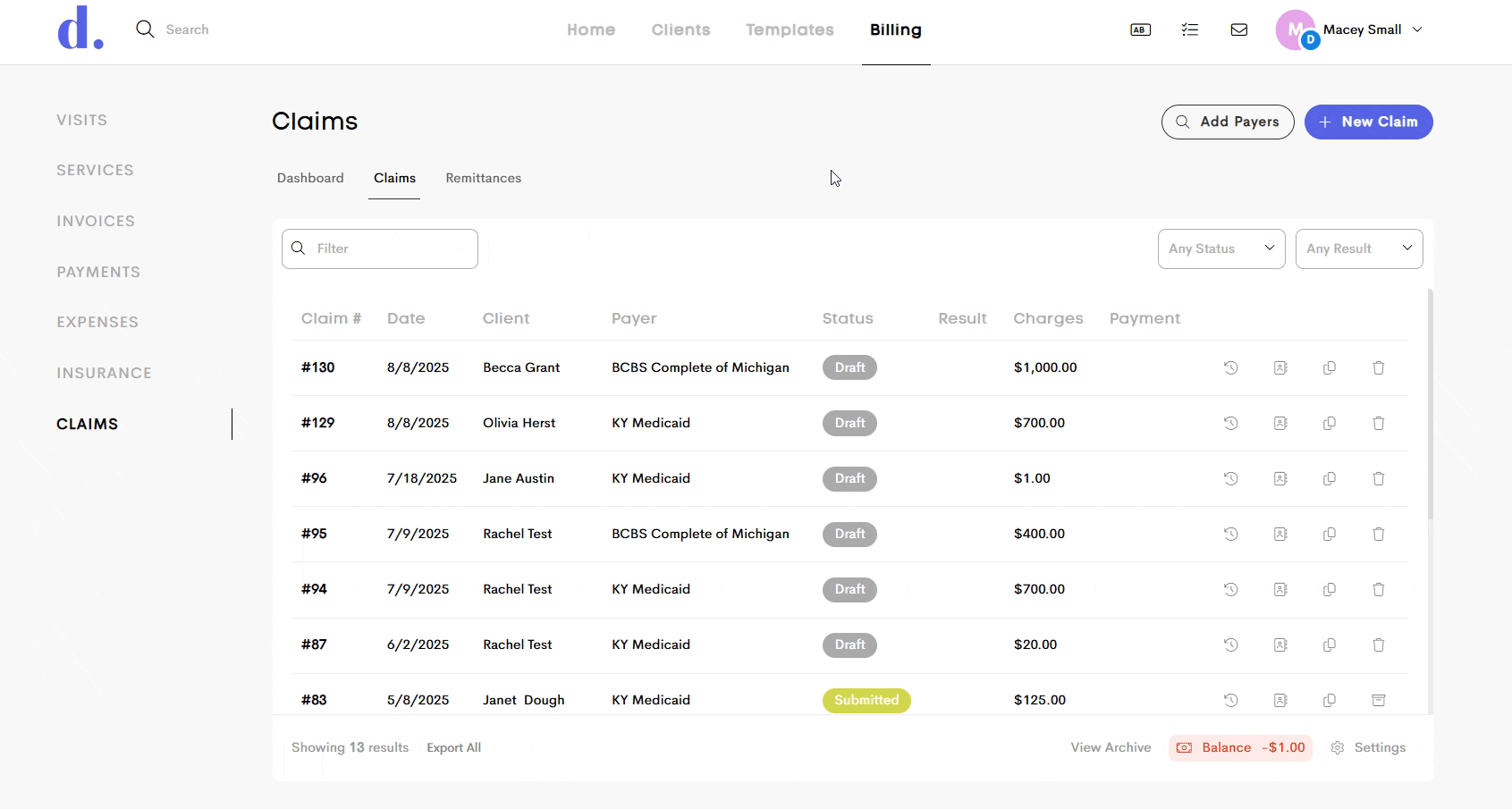Screen dimensions: 1512x809
Task: Click trash icon for claim #96
Action: [1378, 478]
